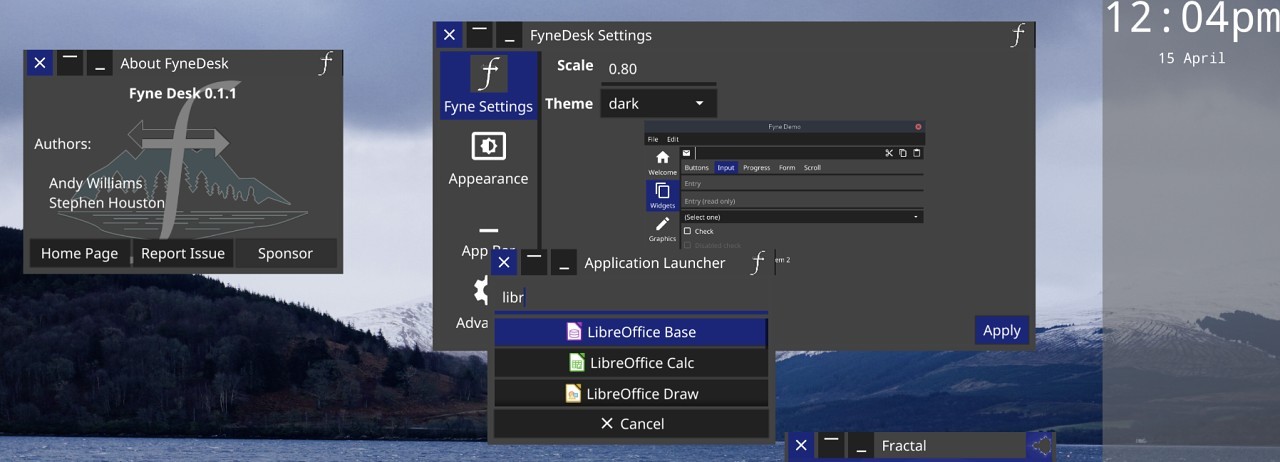Click the Fyne logo in Launcher title bar
This screenshot has width=1280, height=462.
tap(758, 263)
